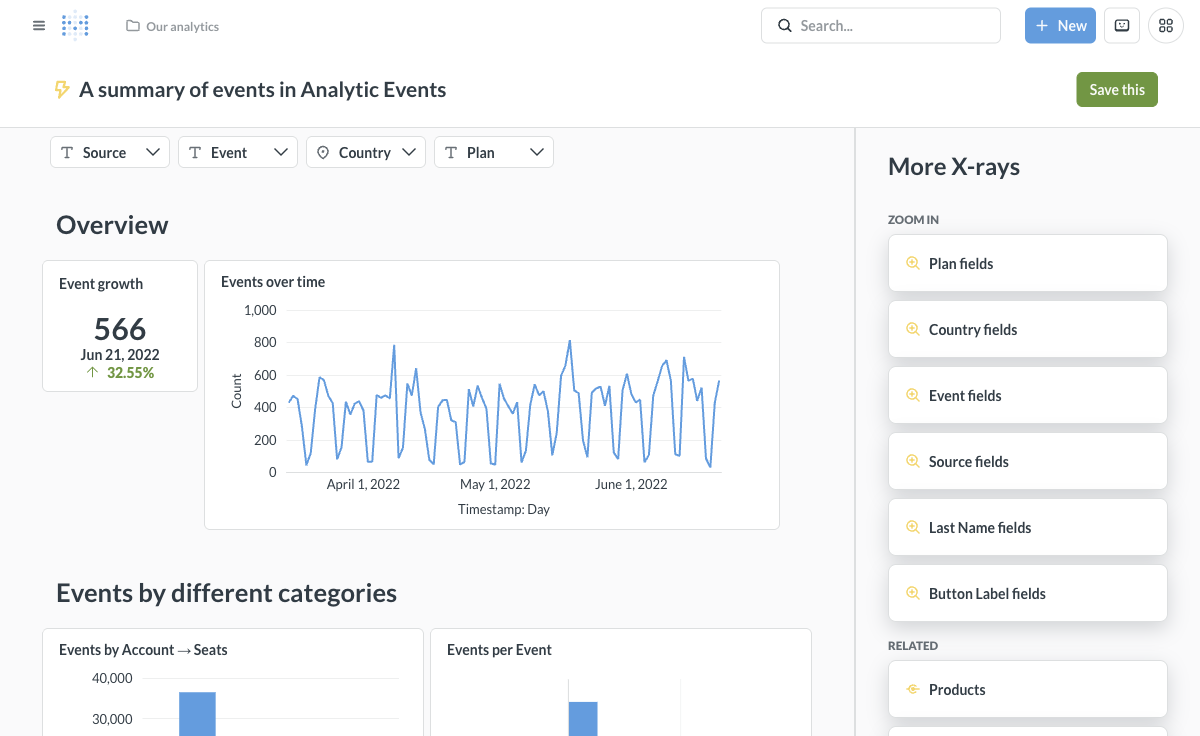The height and width of the screenshot is (736, 1200).
Task: Click the zoom icon beside Plan fields
Action: 912,263
